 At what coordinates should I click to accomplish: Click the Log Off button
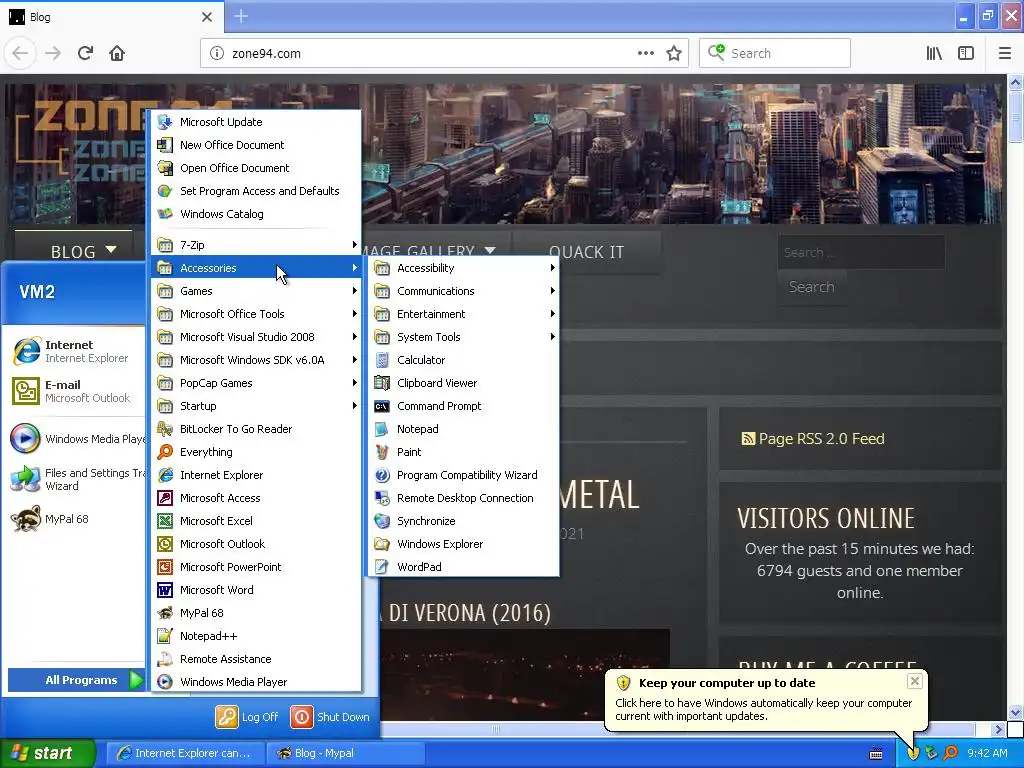click(248, 716)
